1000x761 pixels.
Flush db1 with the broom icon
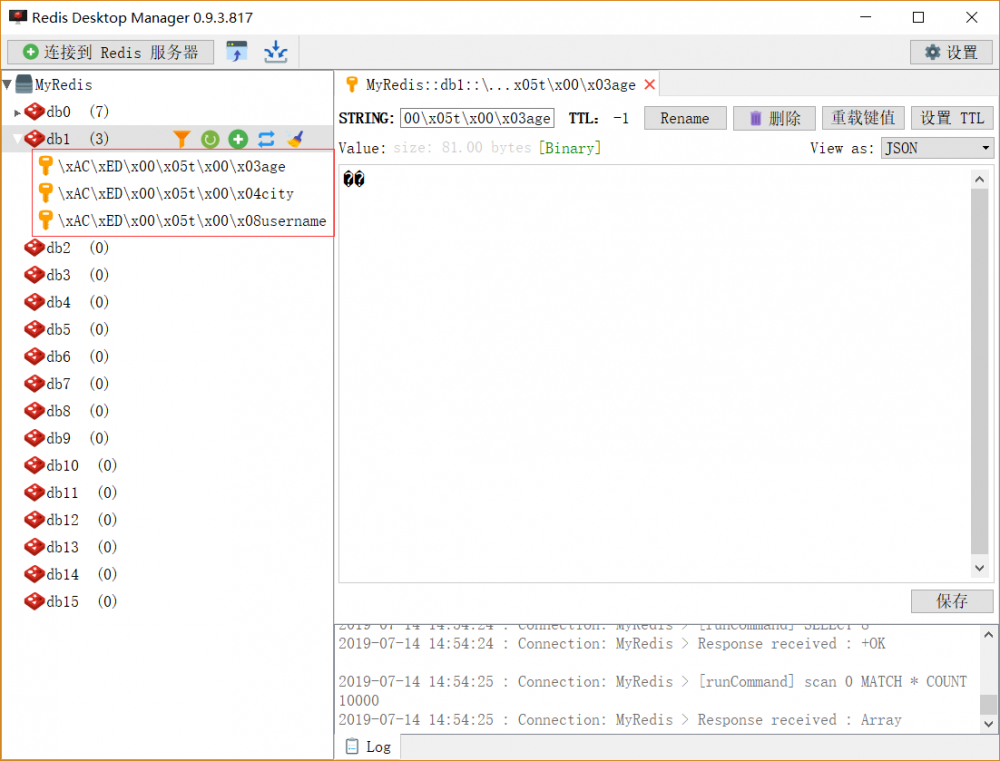[x=293, y=139]
